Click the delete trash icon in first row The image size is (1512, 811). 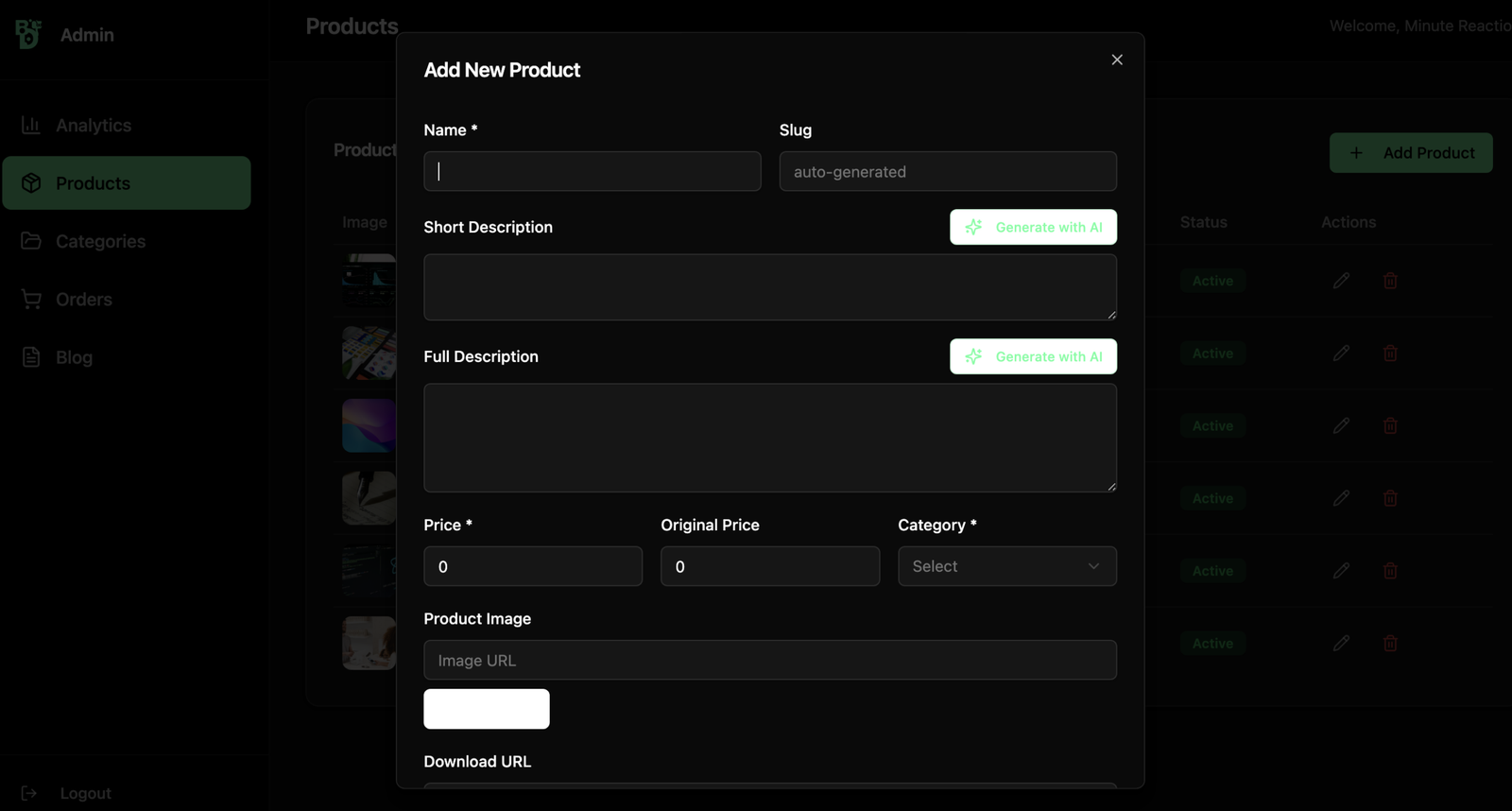tap(1390, 281)
